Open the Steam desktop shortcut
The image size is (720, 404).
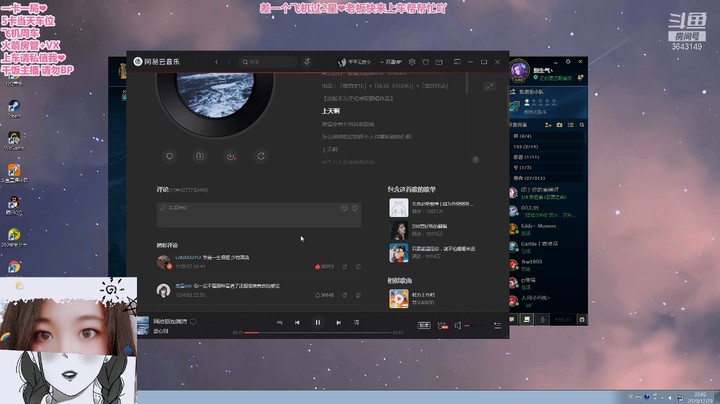[x=14, y=109]
